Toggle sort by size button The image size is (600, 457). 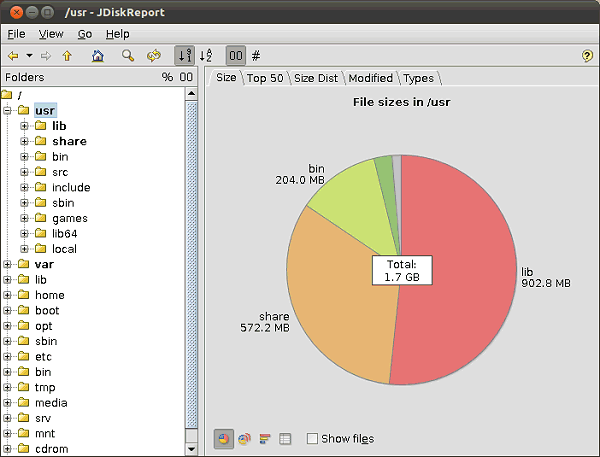184,56
